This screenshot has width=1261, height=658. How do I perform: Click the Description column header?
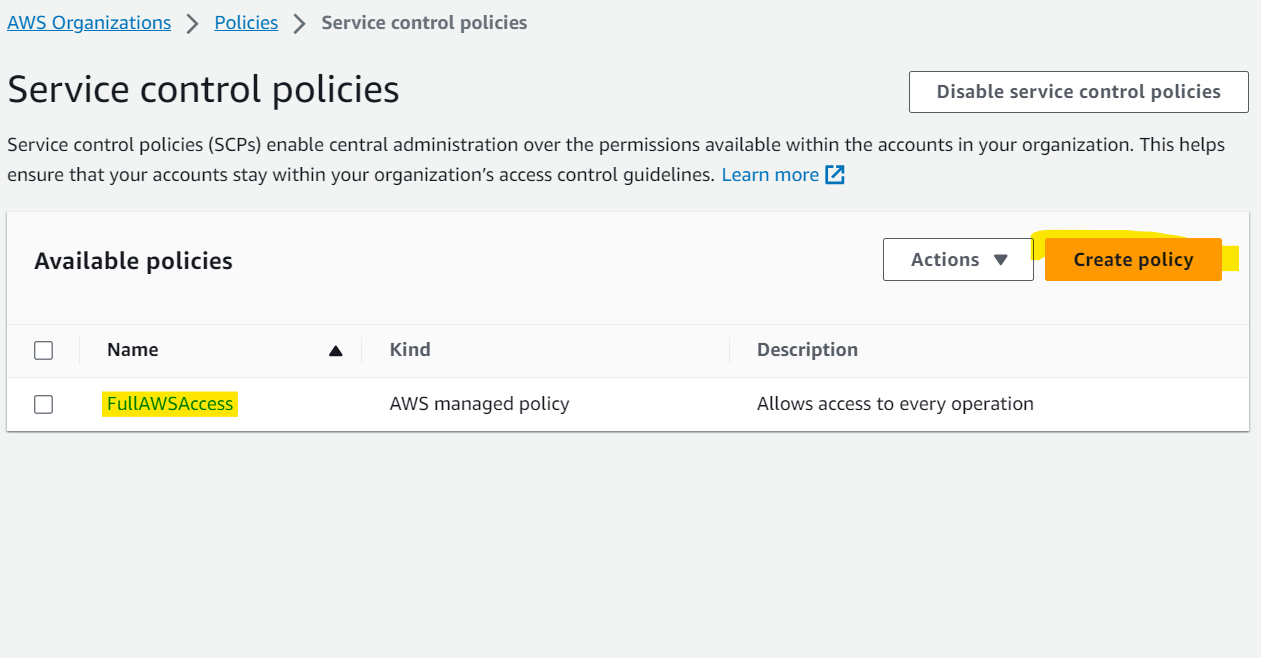tap(807, 350)
